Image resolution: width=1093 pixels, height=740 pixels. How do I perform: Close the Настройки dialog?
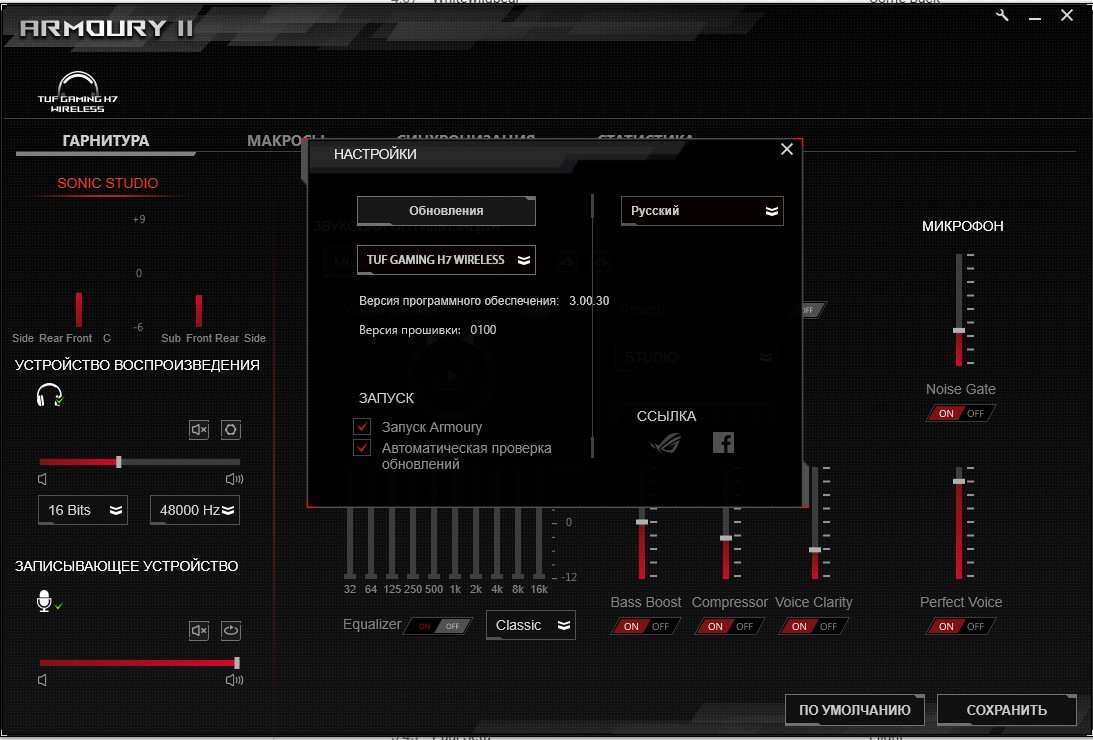coord(787,149)
